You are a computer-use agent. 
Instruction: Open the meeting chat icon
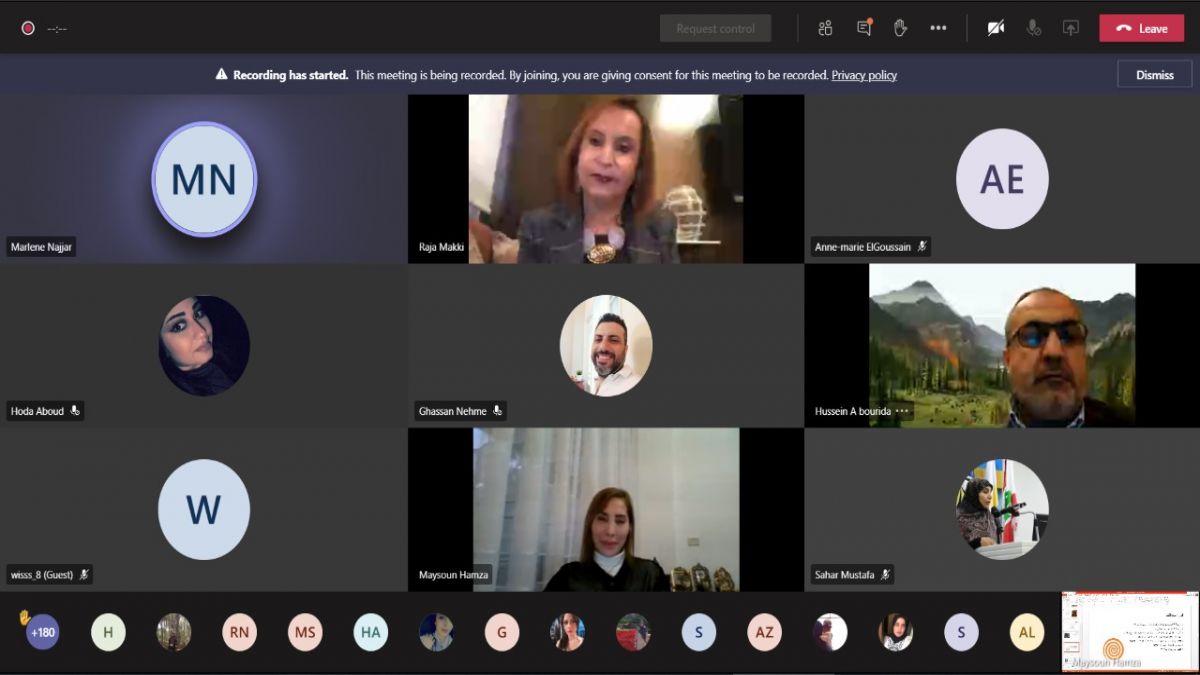click(864, 28)
